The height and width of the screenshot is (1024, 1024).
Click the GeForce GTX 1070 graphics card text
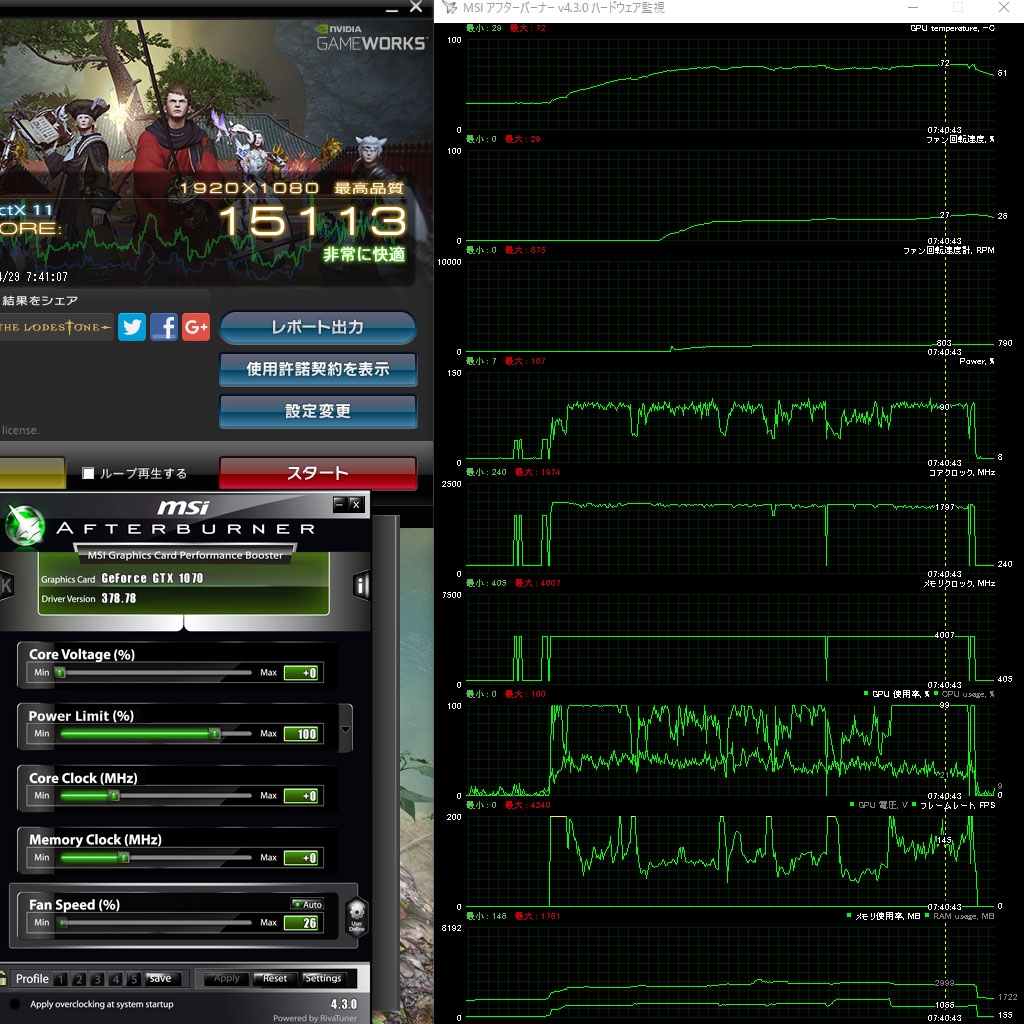tap(152, 579)
